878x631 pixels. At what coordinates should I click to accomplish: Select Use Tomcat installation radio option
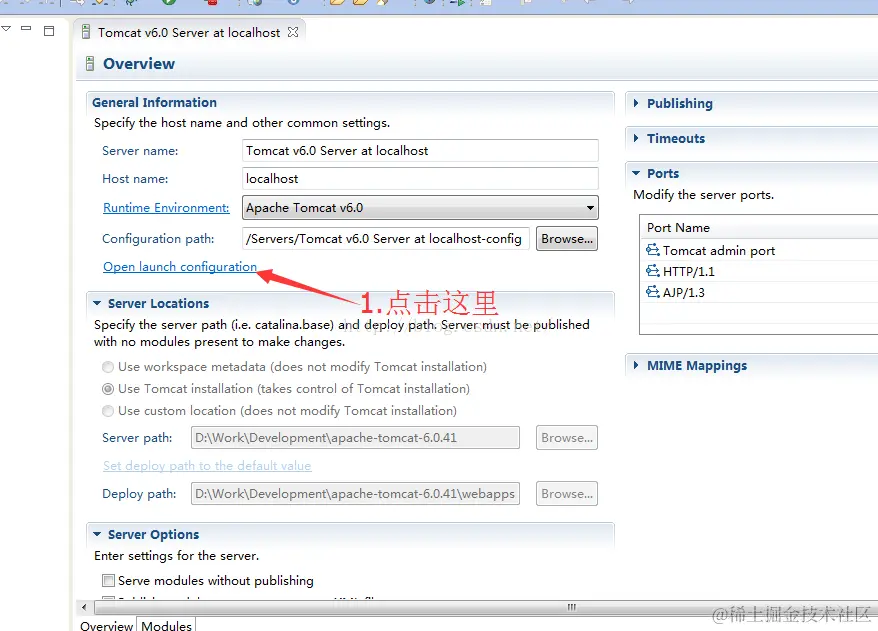point(108,389)
